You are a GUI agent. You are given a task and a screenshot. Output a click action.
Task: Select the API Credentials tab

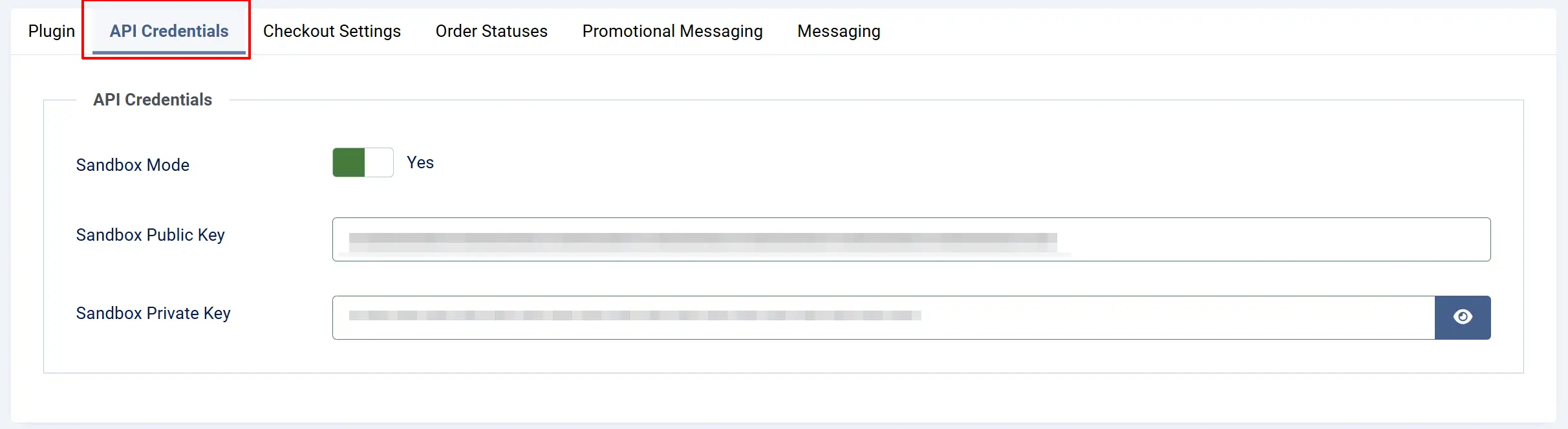[169, 31]
